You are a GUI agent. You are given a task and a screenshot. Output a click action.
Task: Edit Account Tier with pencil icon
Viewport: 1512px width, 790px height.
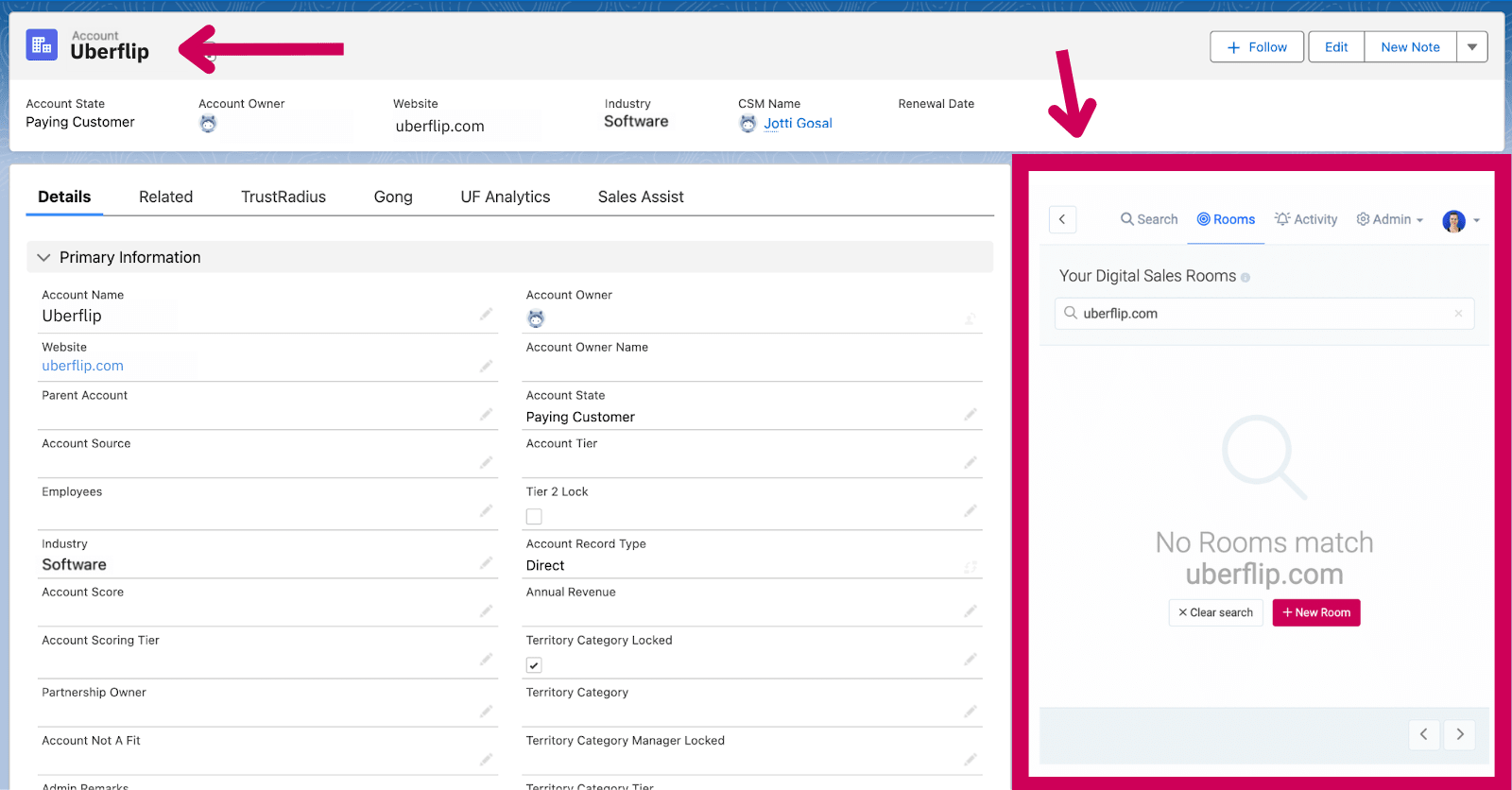coord(971,462)
